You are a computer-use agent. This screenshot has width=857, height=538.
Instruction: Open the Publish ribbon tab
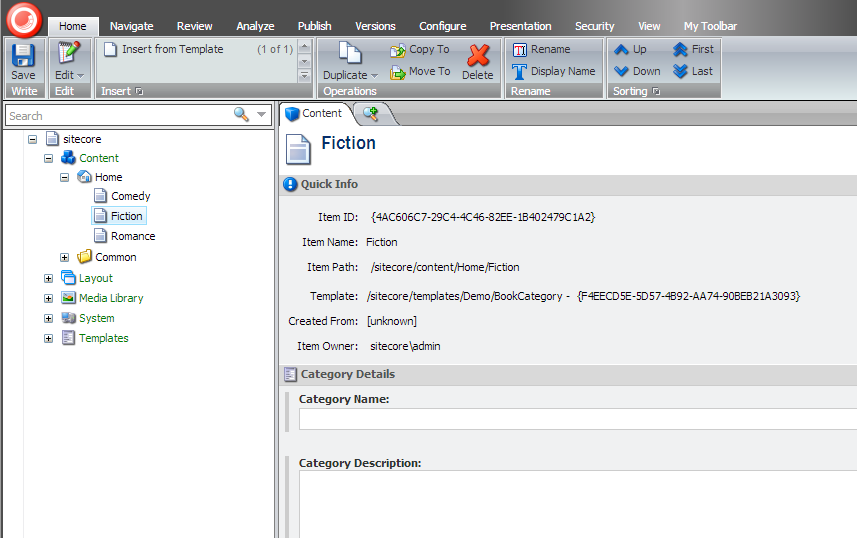pyautogui.click(x=314, y=26)
